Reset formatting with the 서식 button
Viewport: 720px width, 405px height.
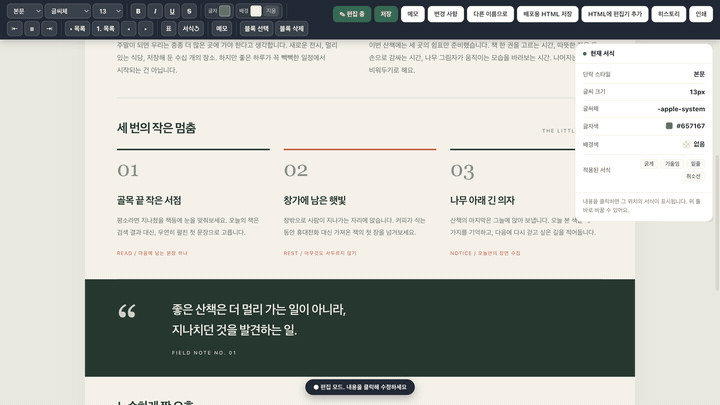click(191, 28)
